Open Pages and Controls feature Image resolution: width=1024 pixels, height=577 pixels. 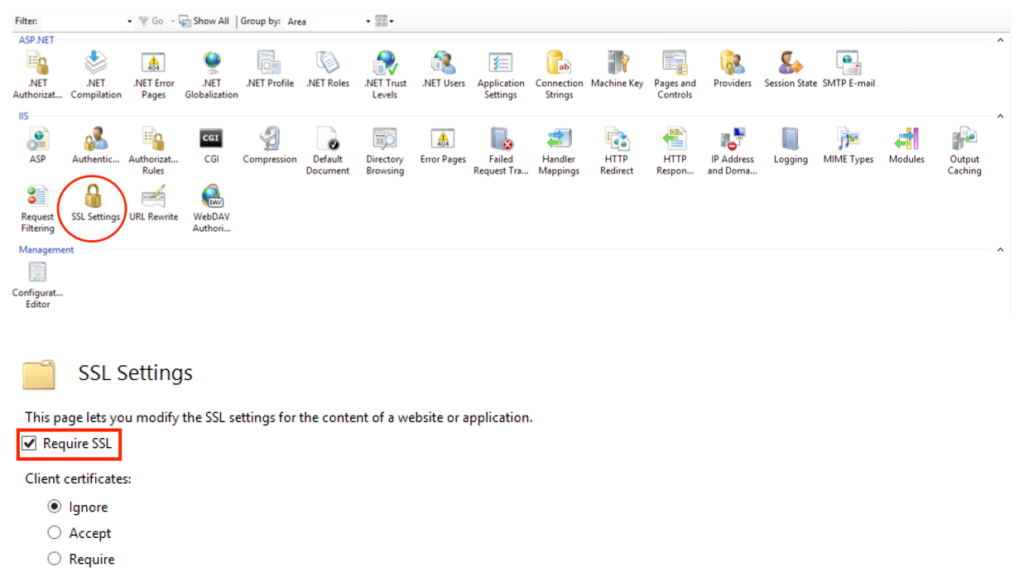click(x=675, y=75)
